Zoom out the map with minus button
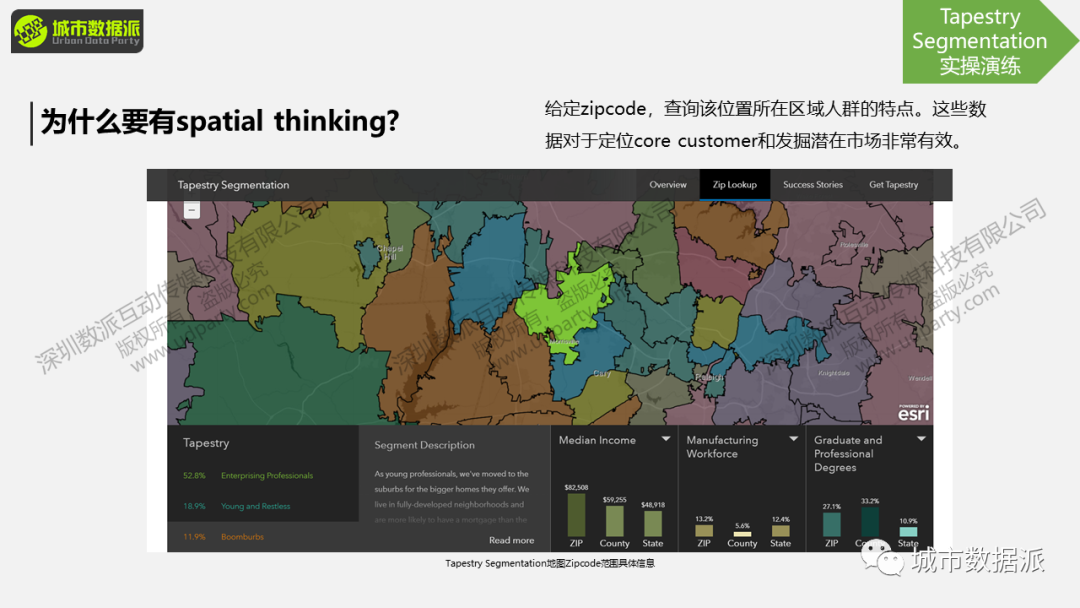 191,210
